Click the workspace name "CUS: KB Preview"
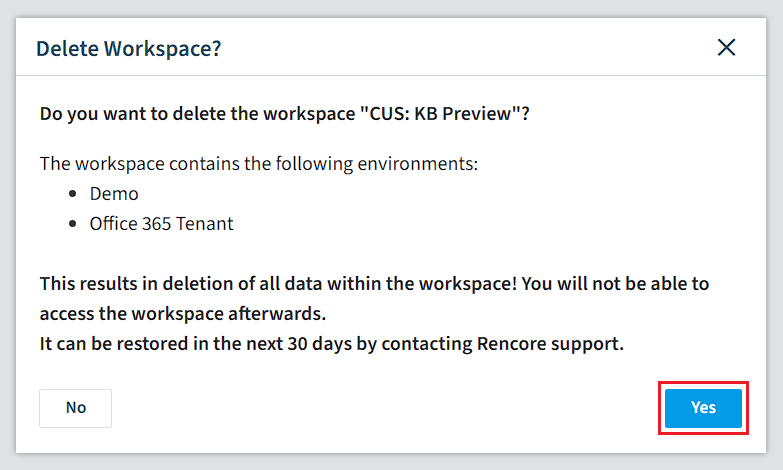783x470 pixels. tap(440, 114)
